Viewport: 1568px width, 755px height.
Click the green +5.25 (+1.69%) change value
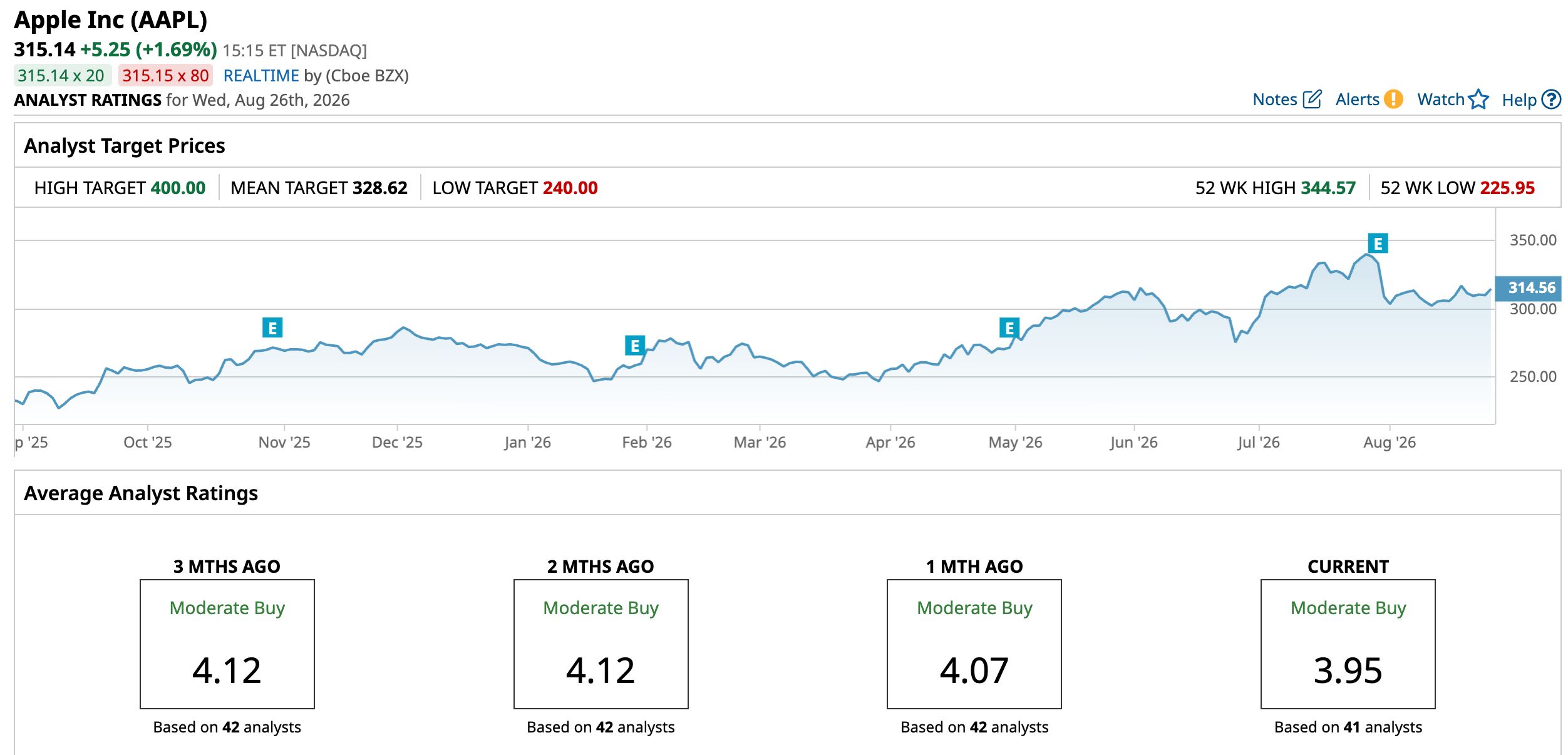tap(148, 49)
